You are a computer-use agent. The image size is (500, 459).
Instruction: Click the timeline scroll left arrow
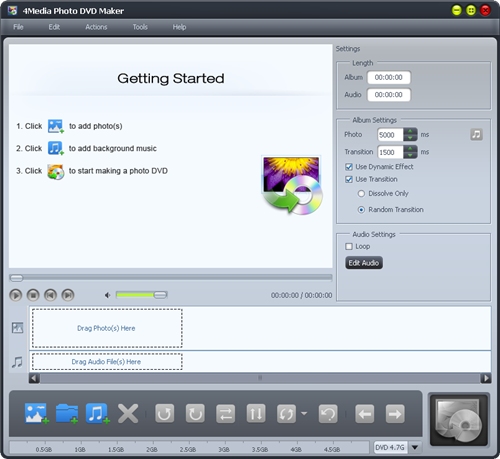(34, 378)
